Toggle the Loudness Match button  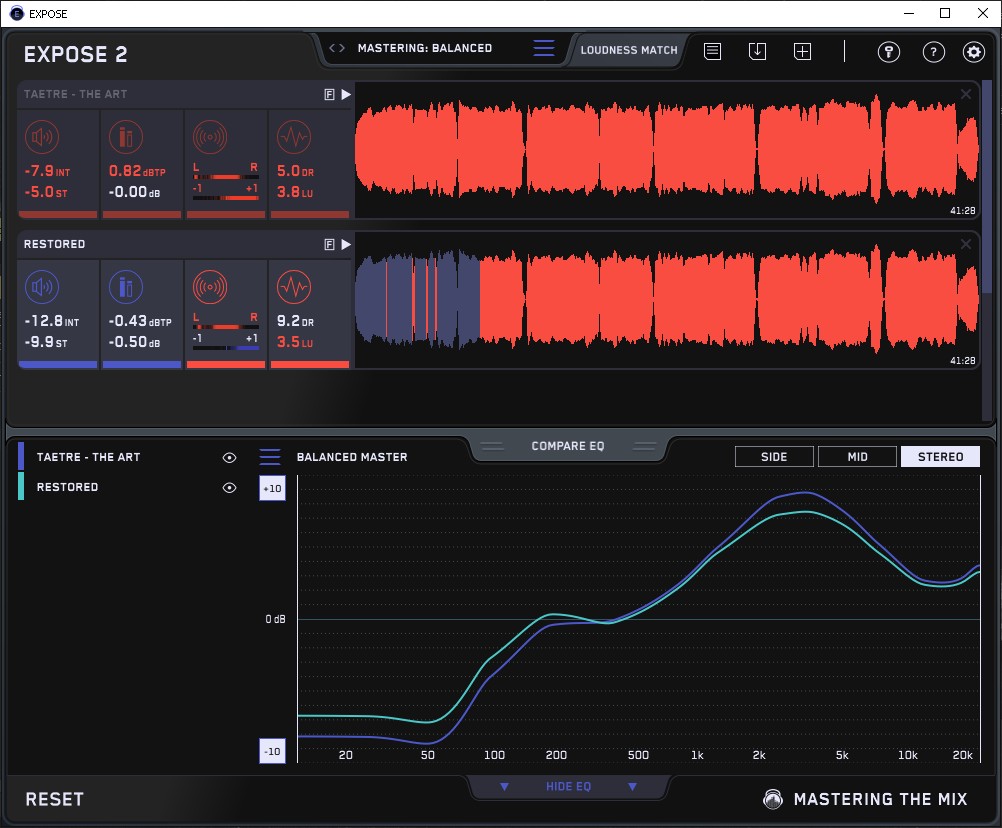click(629, 50)
